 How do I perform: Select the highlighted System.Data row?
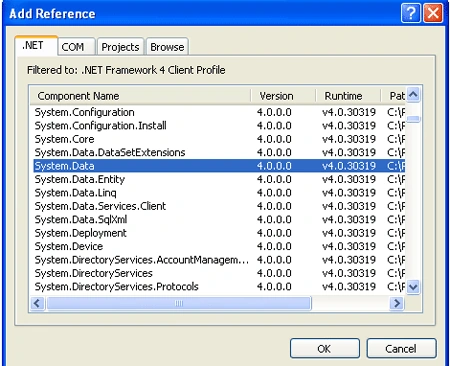[219, 166]
